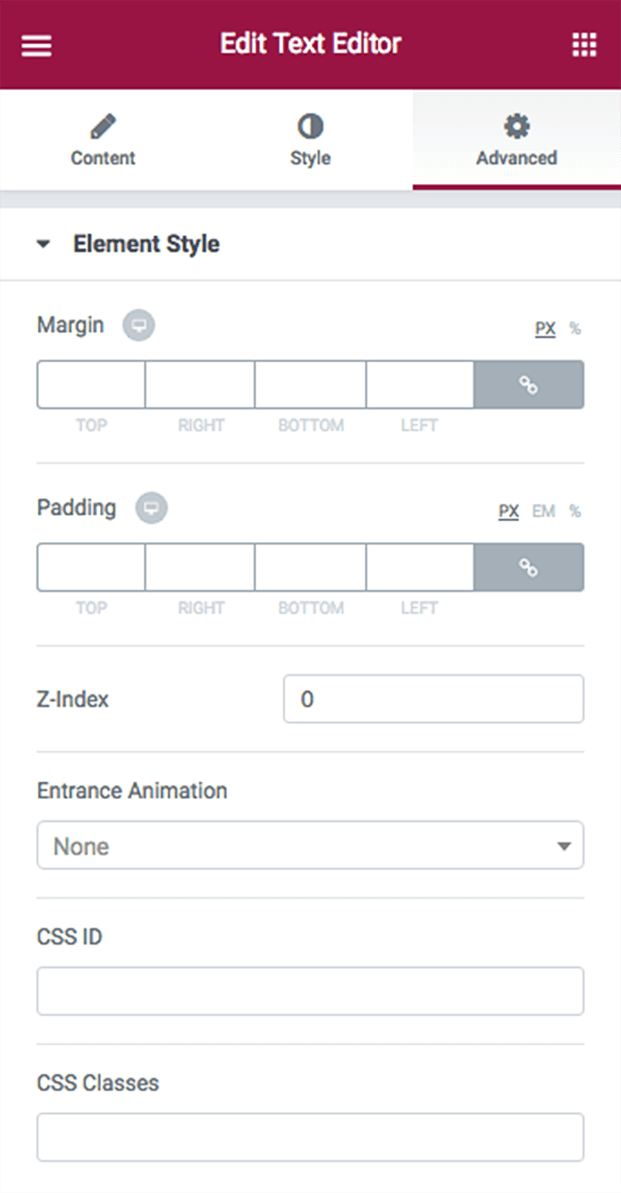621x1193 pixels.
Task: Switch to the Style tab
Action: click(310, 140)
